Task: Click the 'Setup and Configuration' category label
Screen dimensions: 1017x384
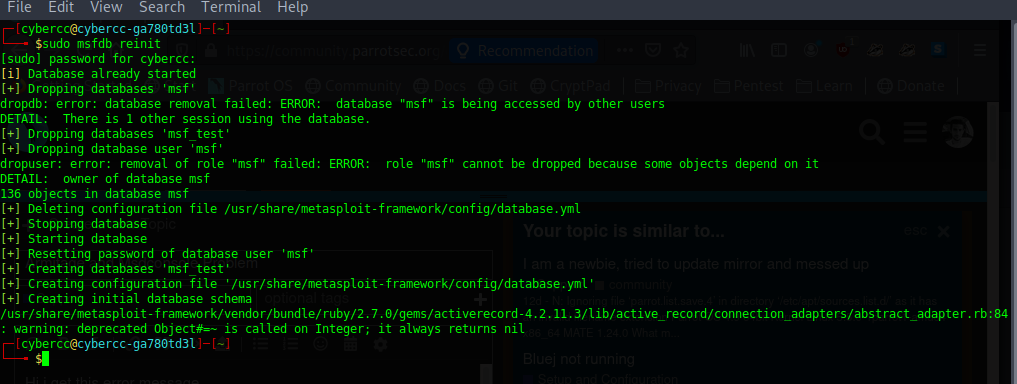Action: tap(608, 379)
